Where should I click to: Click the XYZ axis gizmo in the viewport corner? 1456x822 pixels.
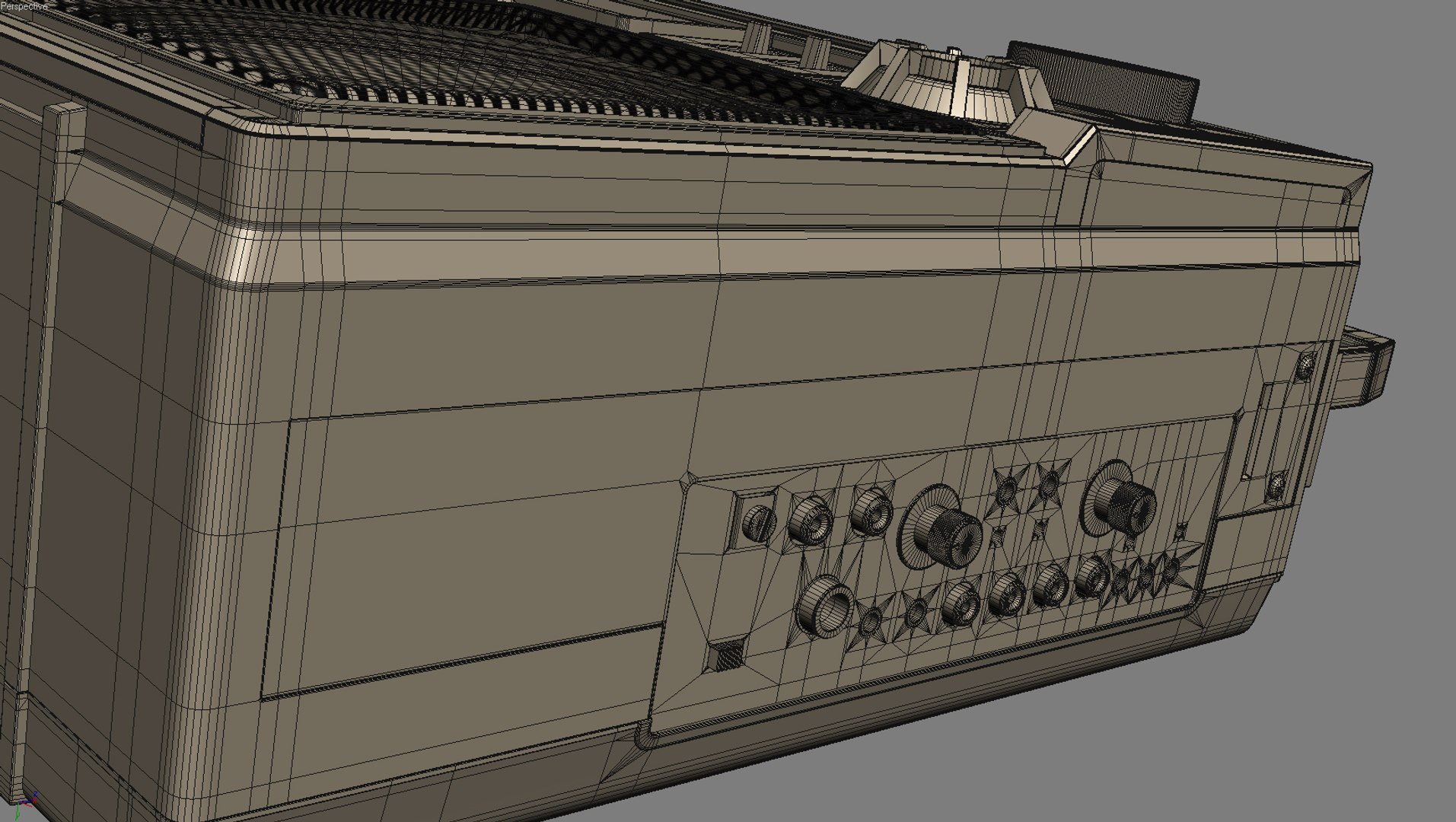pos(25,806)
